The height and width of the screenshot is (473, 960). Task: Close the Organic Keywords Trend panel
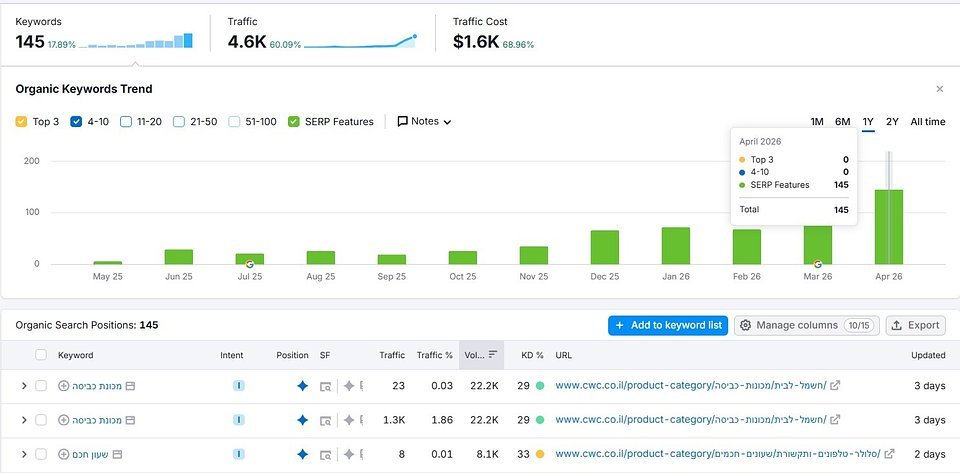pos(939,89)
